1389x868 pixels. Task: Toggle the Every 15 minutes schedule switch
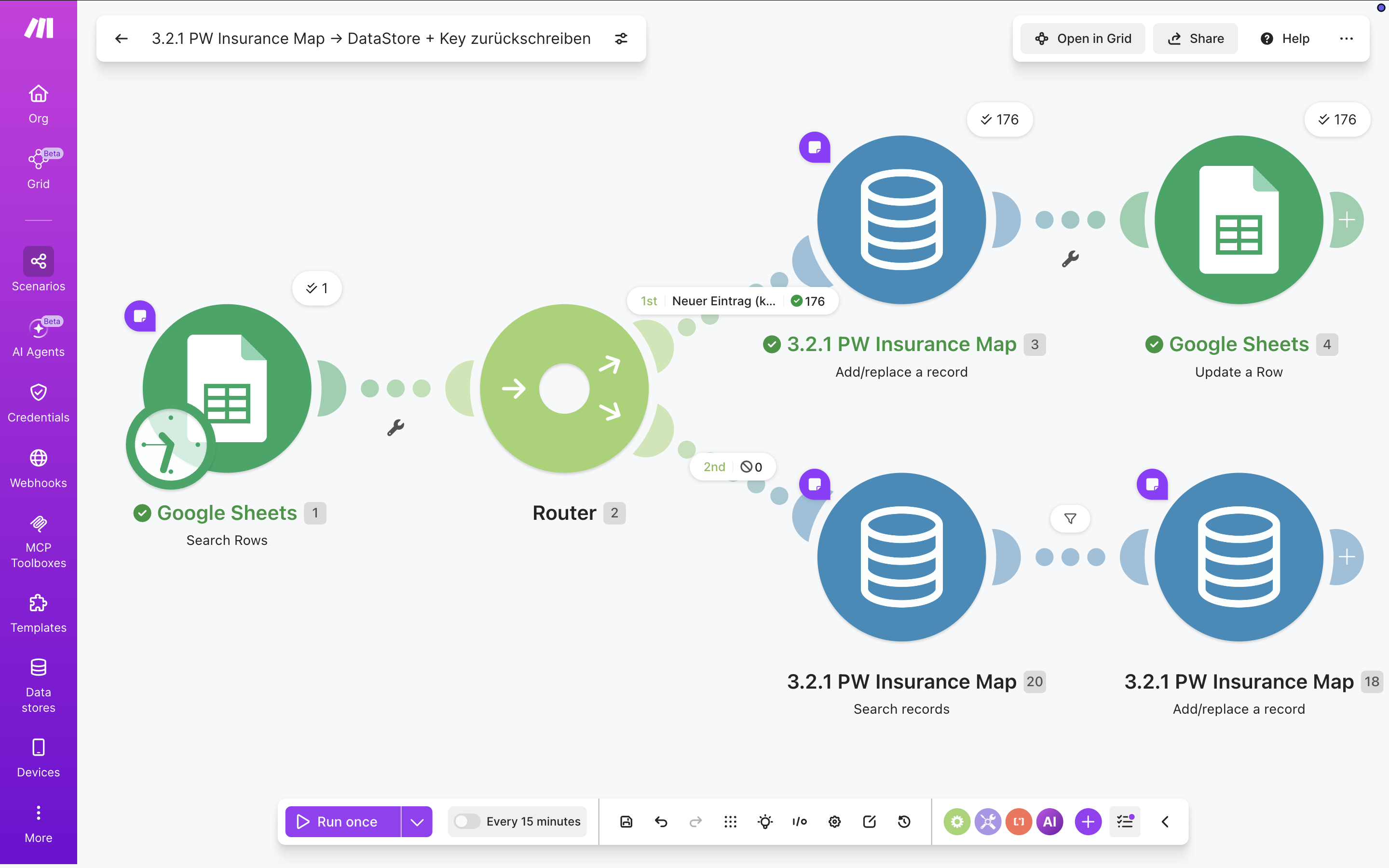467,822
